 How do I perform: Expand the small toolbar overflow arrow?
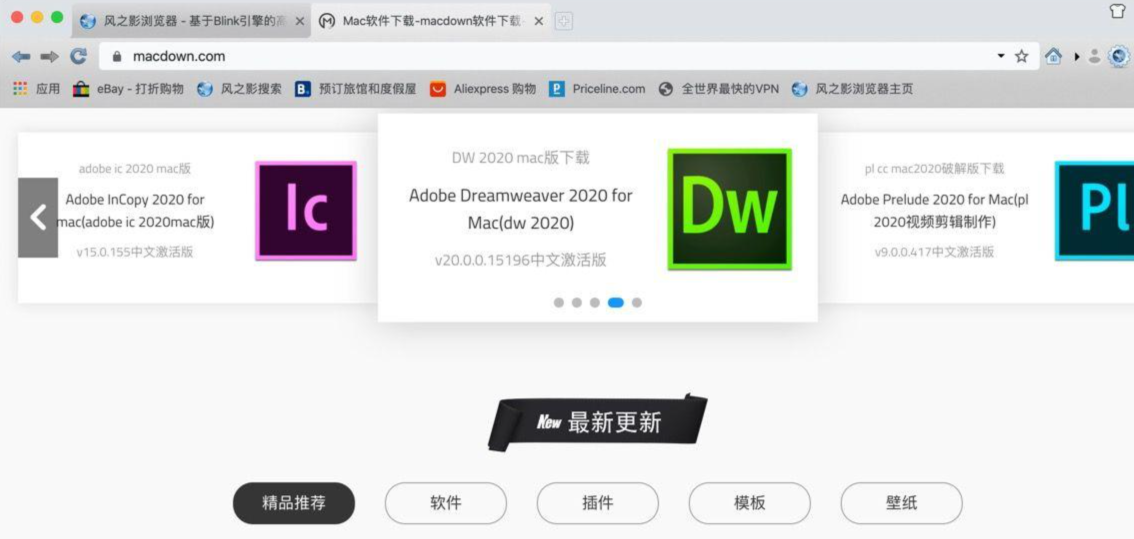coord(1078,56)
